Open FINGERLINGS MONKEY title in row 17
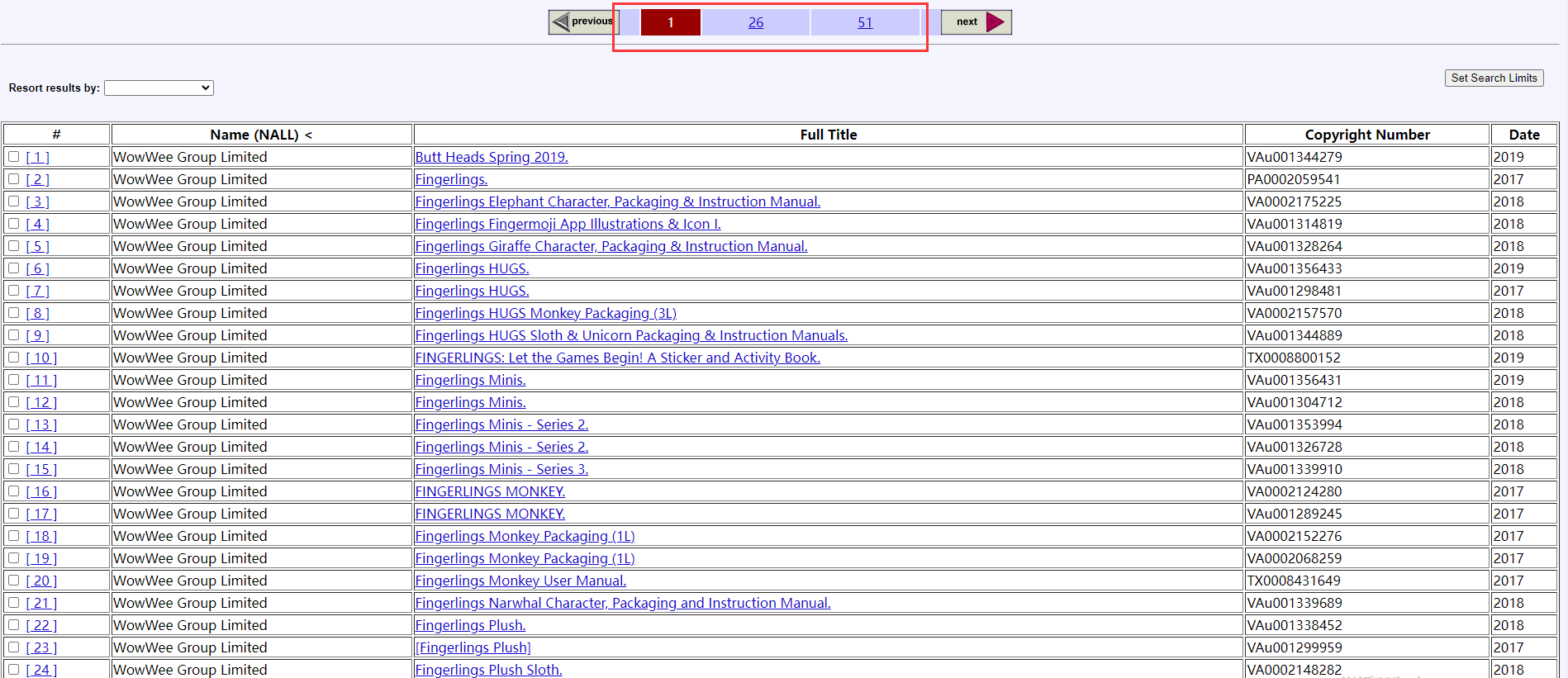Screen dimensions: 1568x678 (490, 514)
